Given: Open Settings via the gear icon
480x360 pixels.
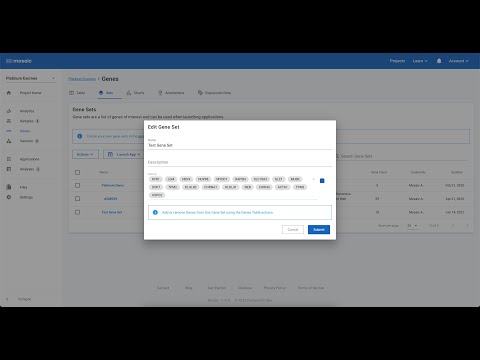Looking at the screenshot, I should 9,197.
